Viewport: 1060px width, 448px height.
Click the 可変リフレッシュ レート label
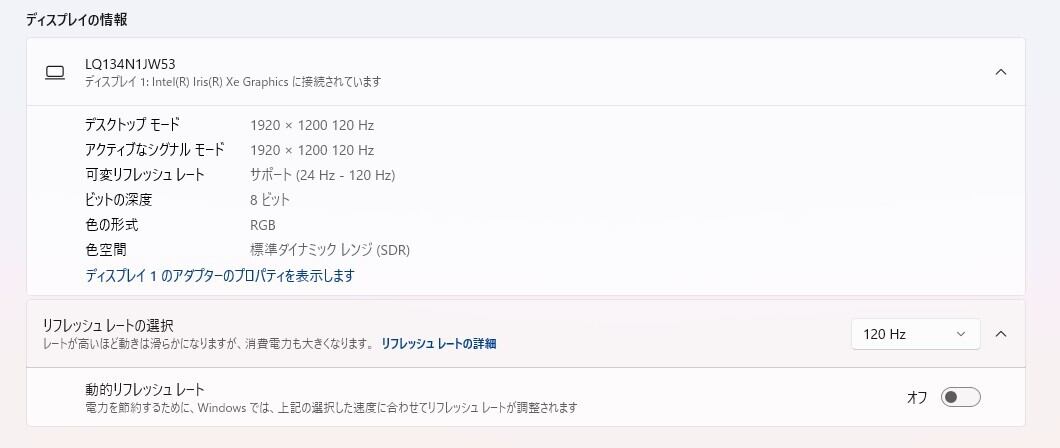[x=144, y=175]
